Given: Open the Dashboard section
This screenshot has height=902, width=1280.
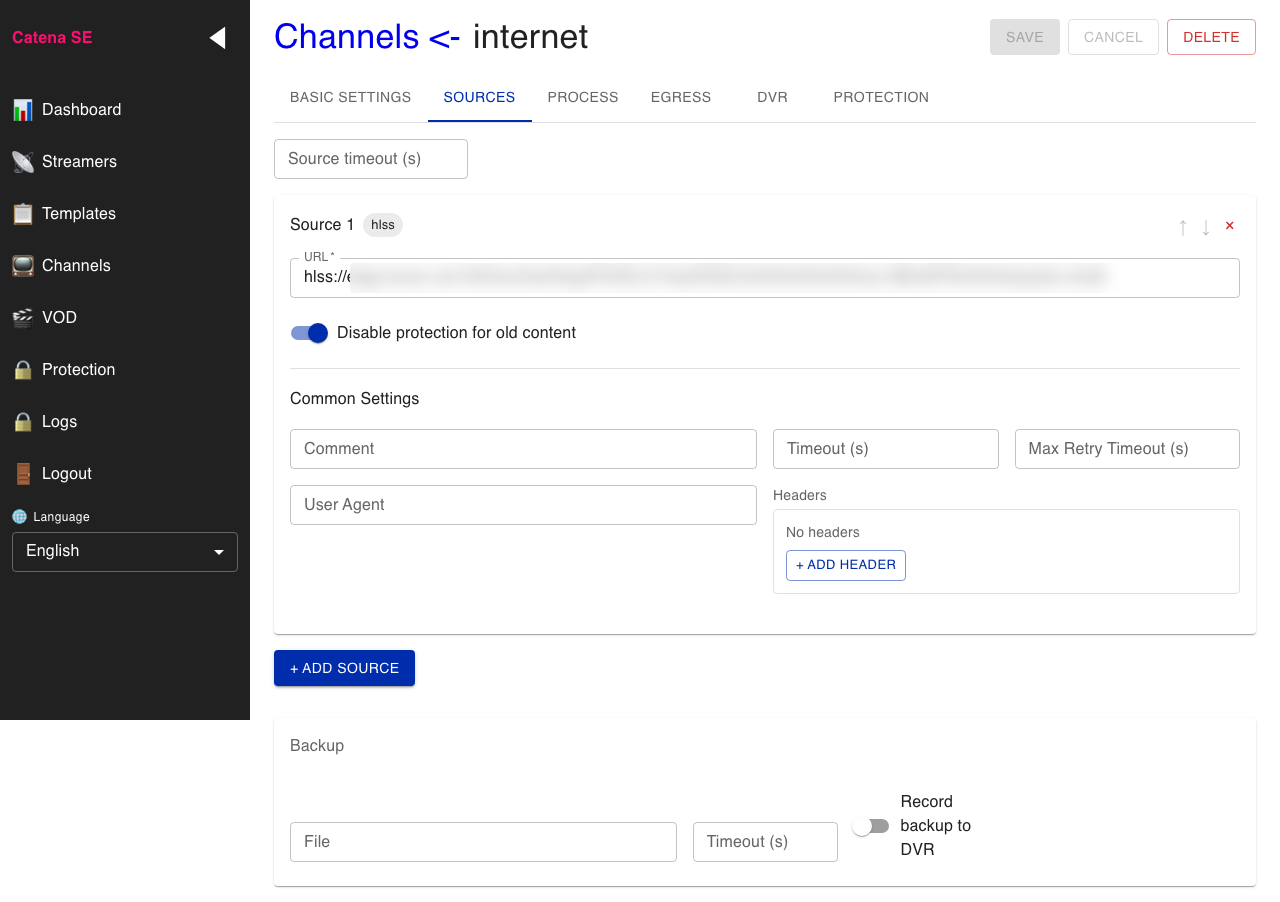Looking at the screenshot, I should click(81, 109).
